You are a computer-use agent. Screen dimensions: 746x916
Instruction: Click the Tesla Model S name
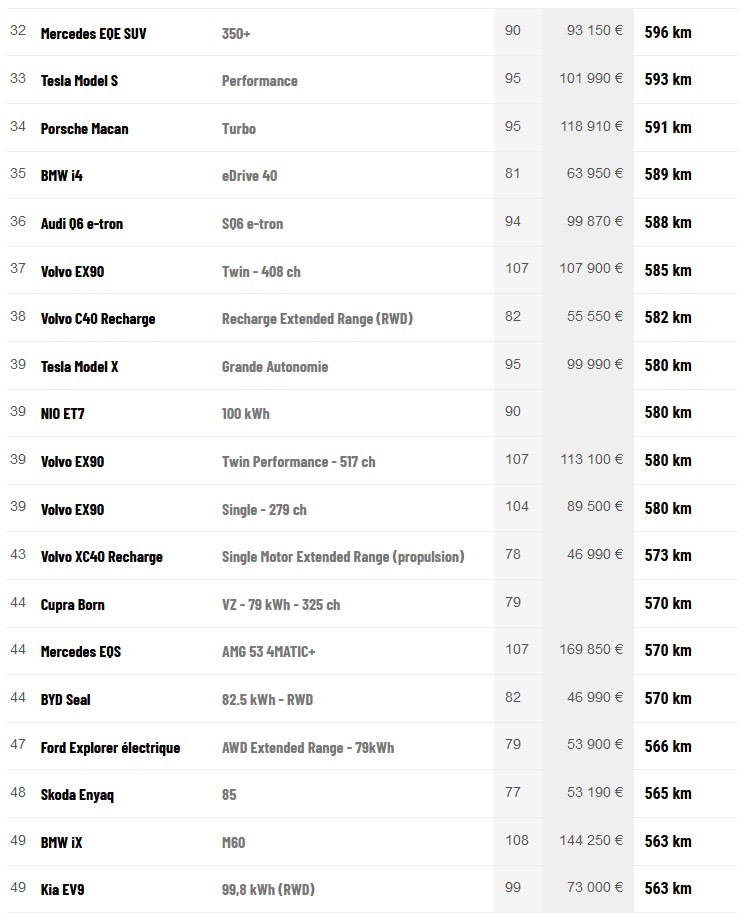click(x=79, y=81)
